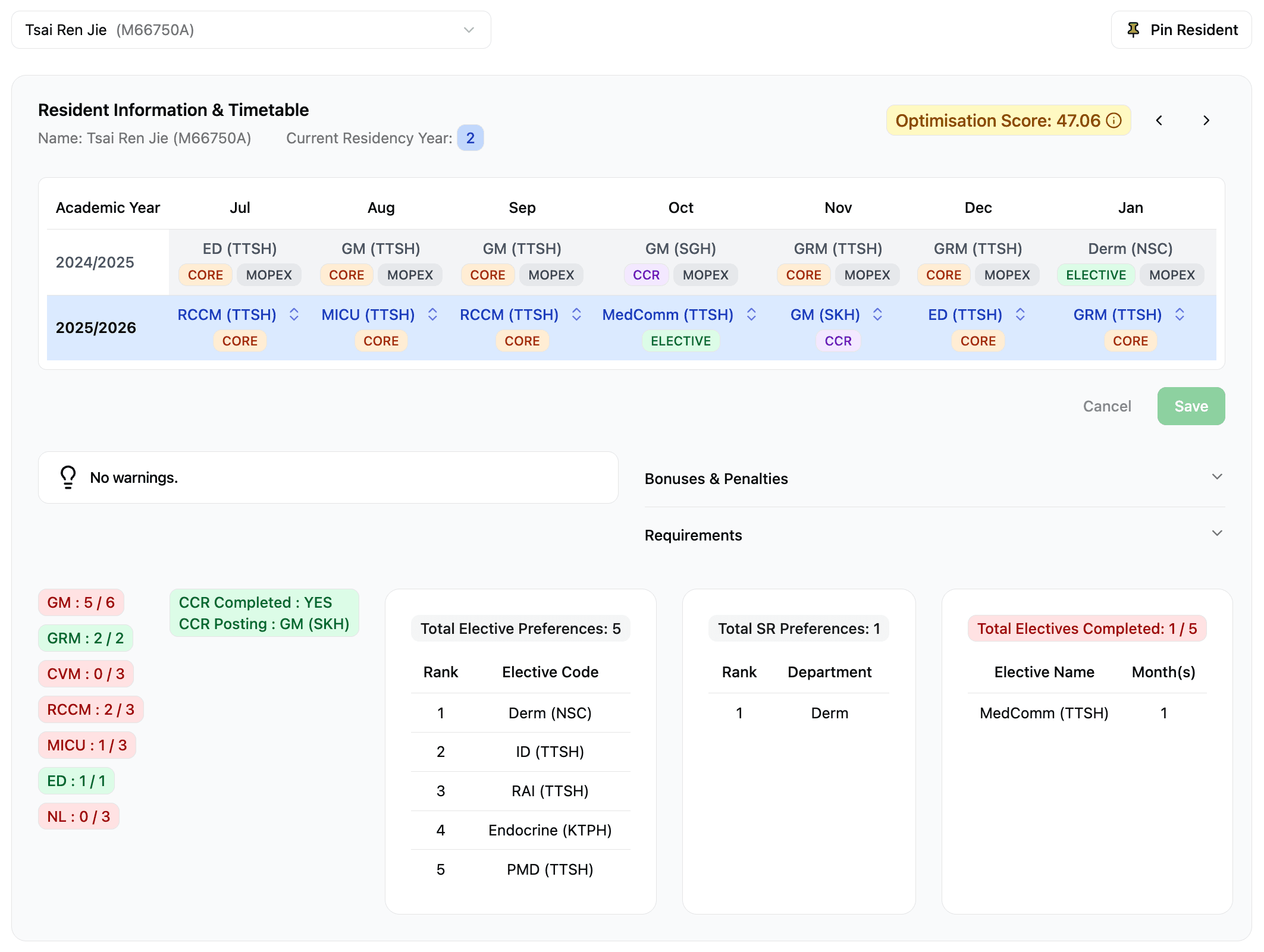This screenshot has height=952, width=1264.
Task: Select the RAI (TTSH) elective preference row
Action: click(x=520, y=791)
